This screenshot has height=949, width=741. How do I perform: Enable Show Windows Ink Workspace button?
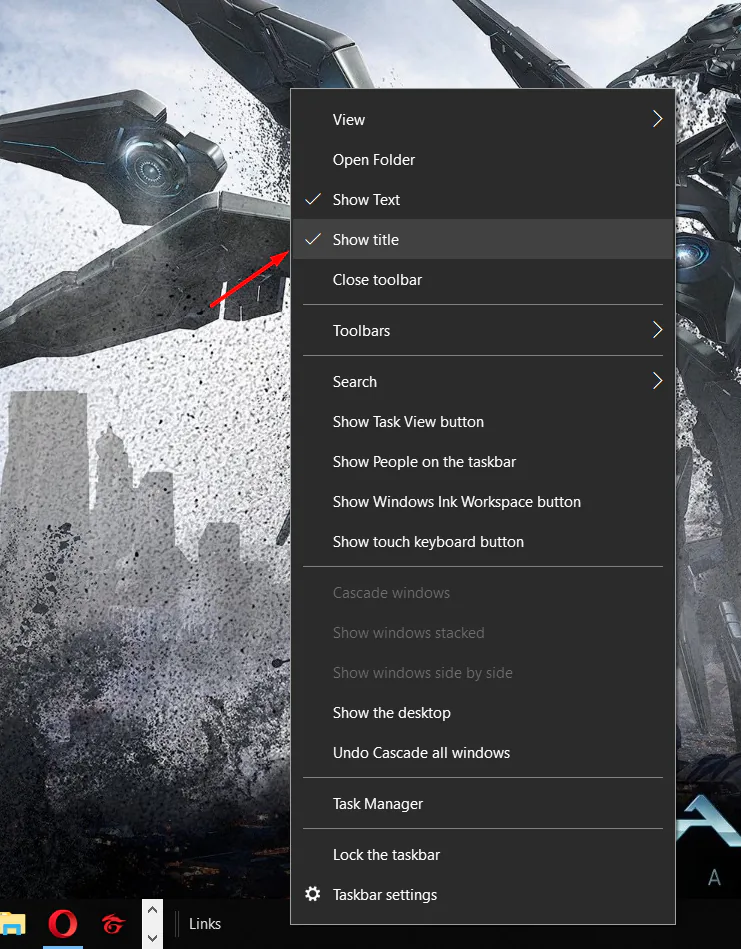pos(483,501)
